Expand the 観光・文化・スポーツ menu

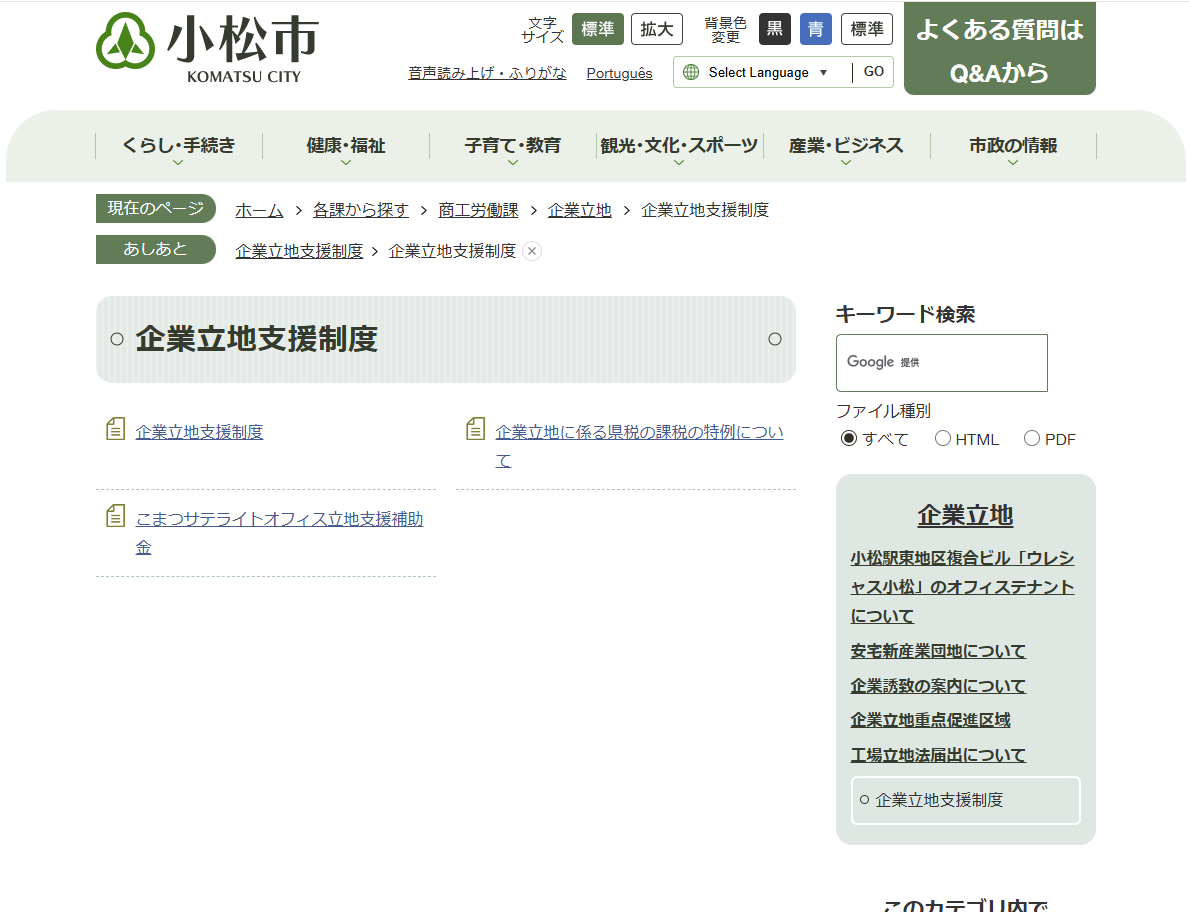click(679, 146)
